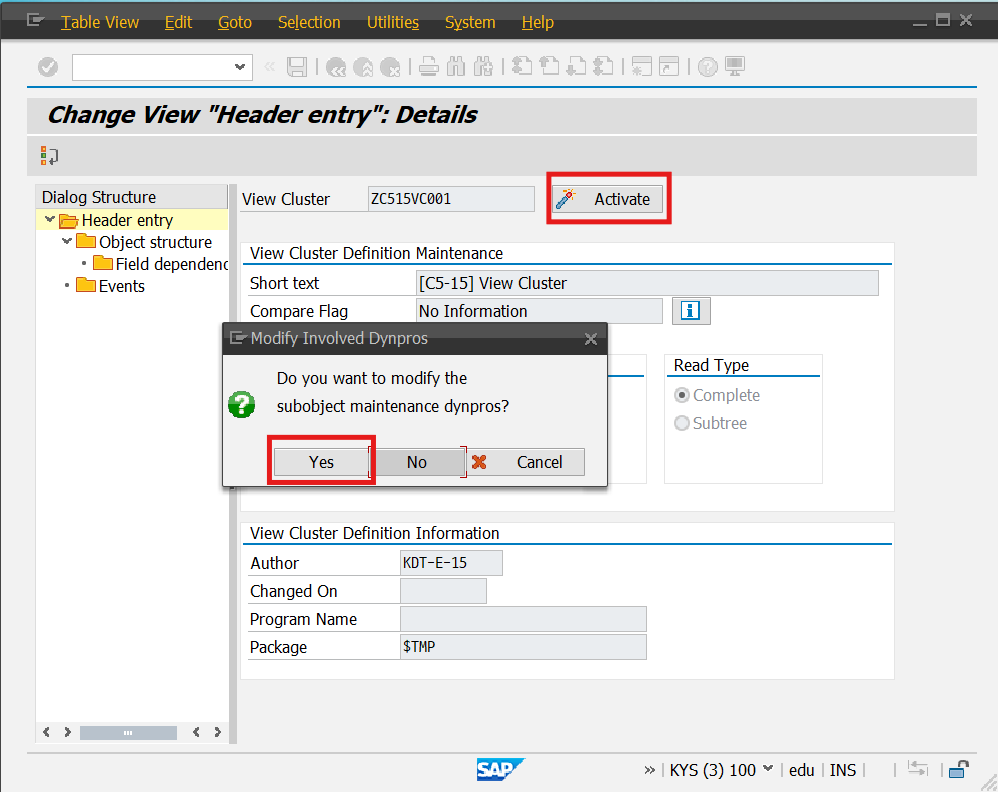Select the Complete read type radio button

[x=682, y=395]
